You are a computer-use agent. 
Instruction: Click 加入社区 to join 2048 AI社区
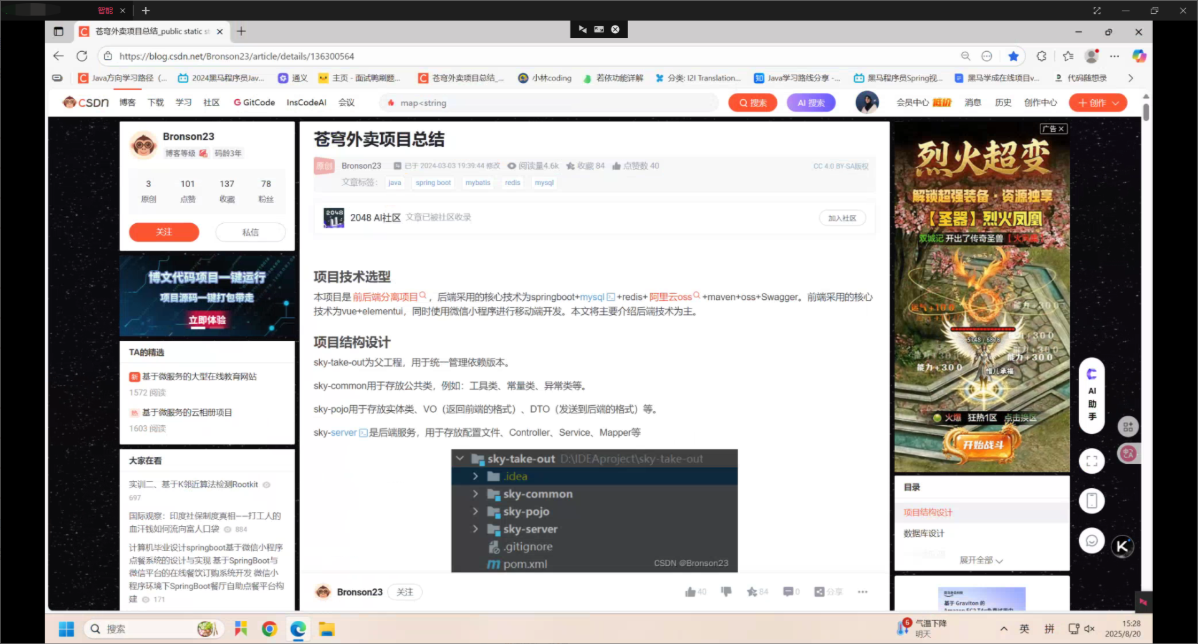(843, 217)
